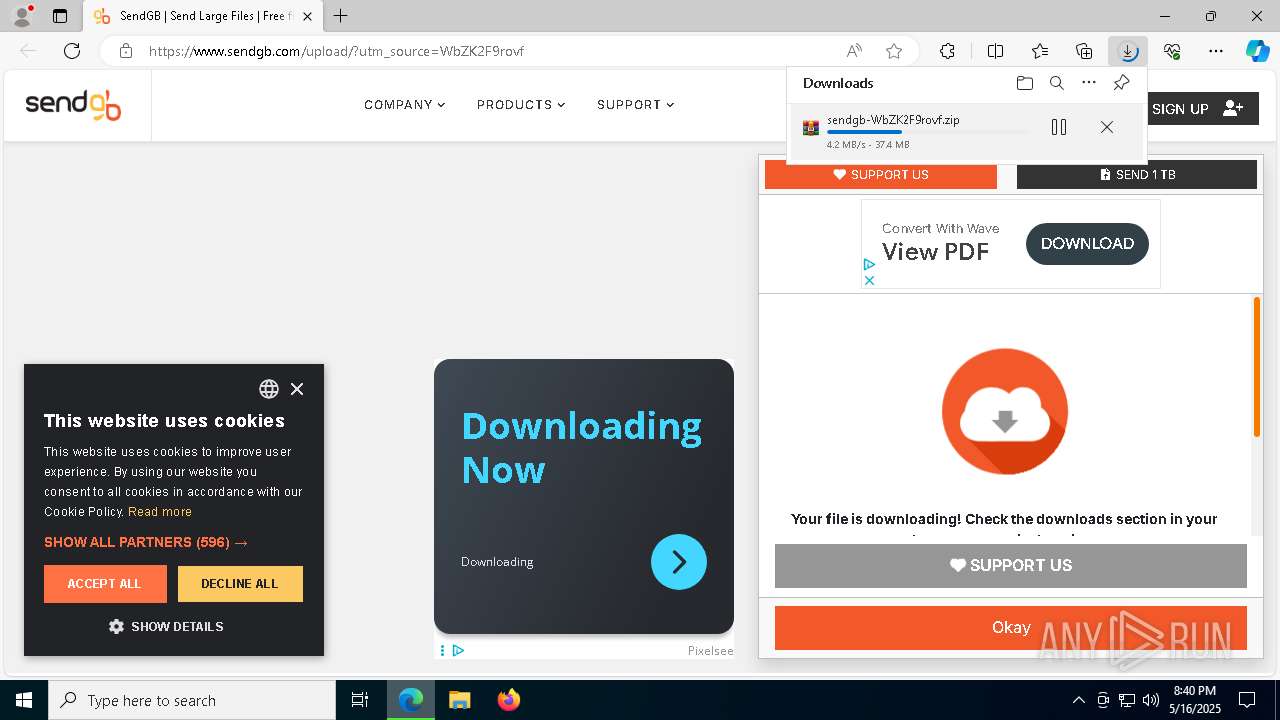Click the Downloading Now ad arrow button
Image resolution: width=1280 pixels, height=720 pixels.
coord(679,562)
